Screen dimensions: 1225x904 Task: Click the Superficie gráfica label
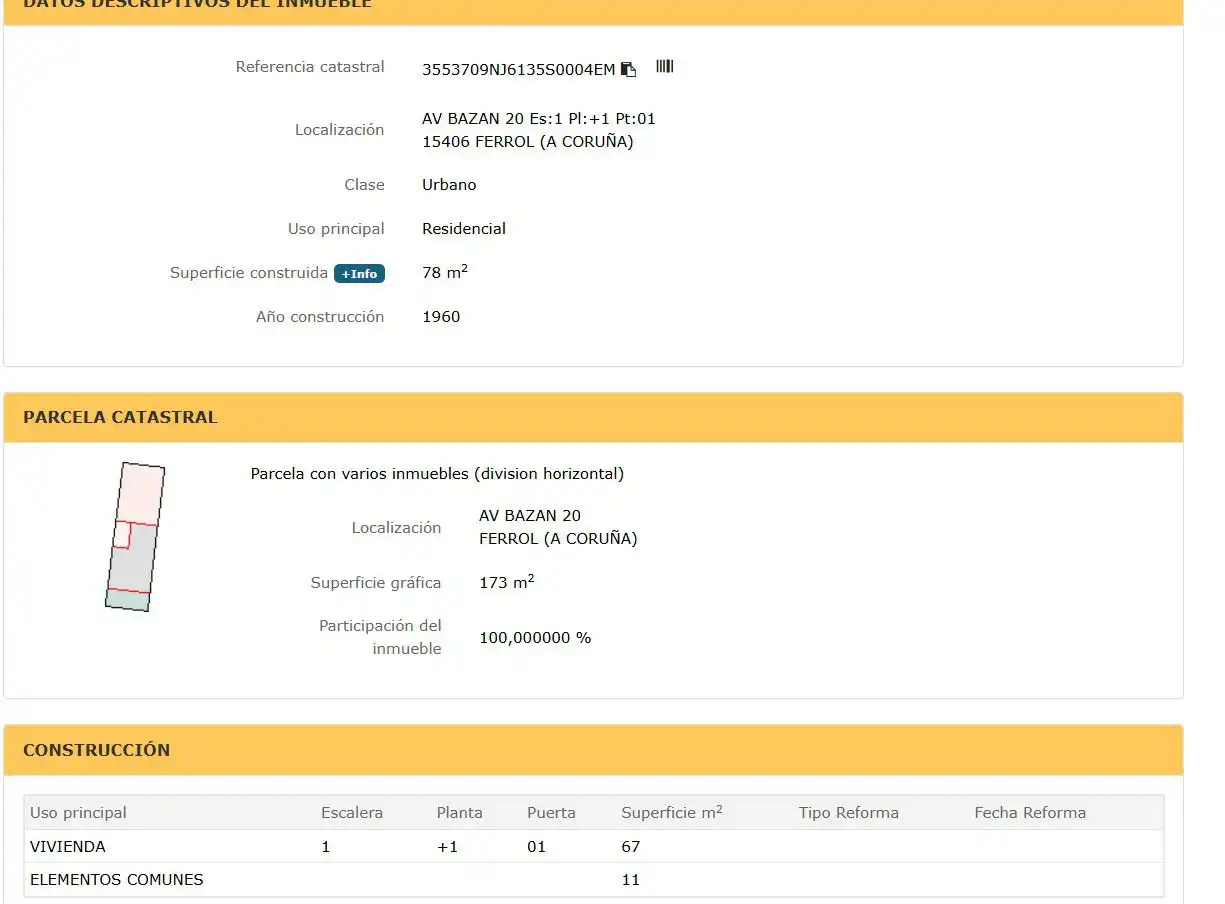click(376, 583)
